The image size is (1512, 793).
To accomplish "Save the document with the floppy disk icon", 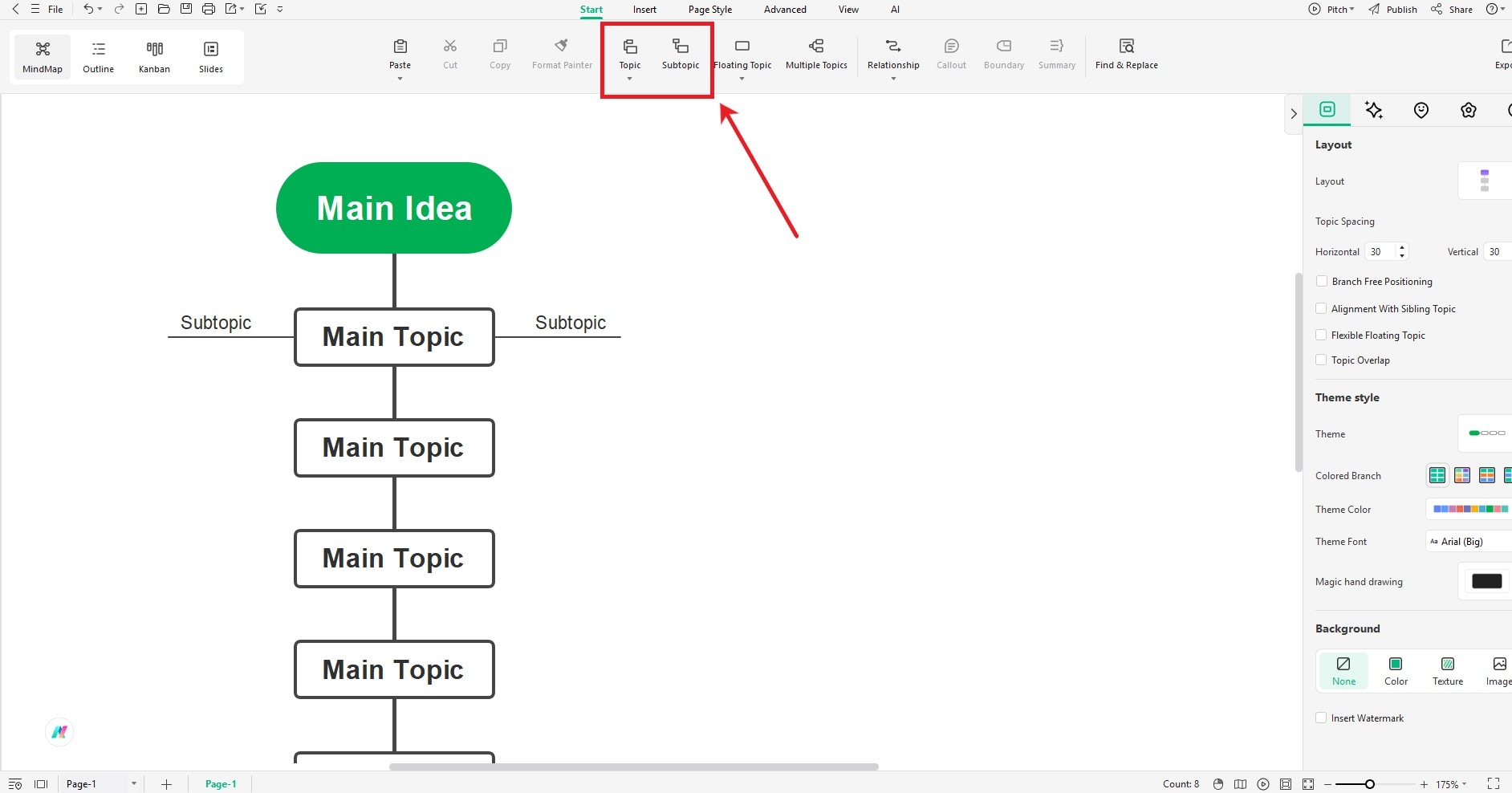I will click(x=186, y=9).
